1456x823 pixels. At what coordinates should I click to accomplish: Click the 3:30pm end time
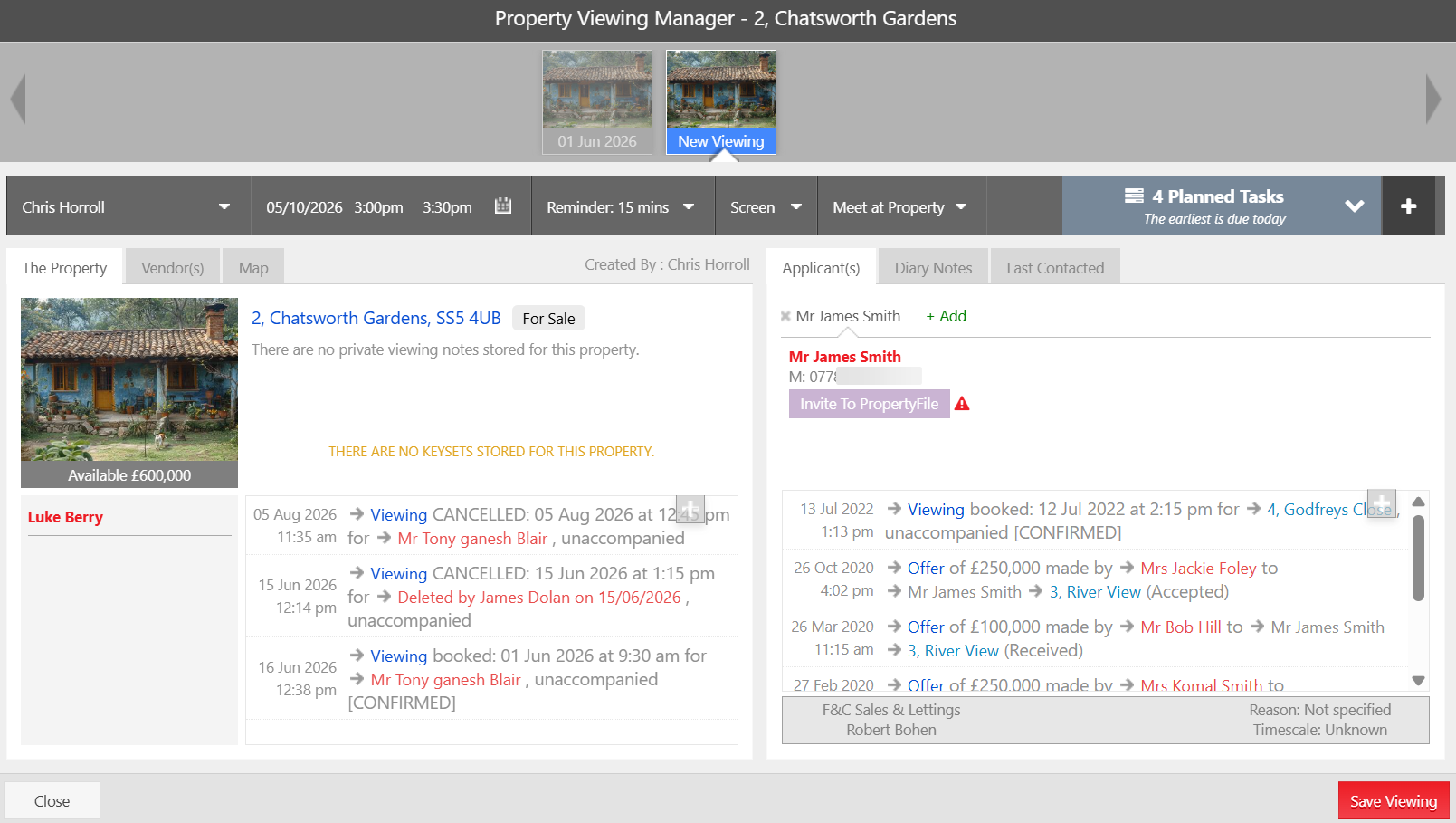[x=447, y=207]
